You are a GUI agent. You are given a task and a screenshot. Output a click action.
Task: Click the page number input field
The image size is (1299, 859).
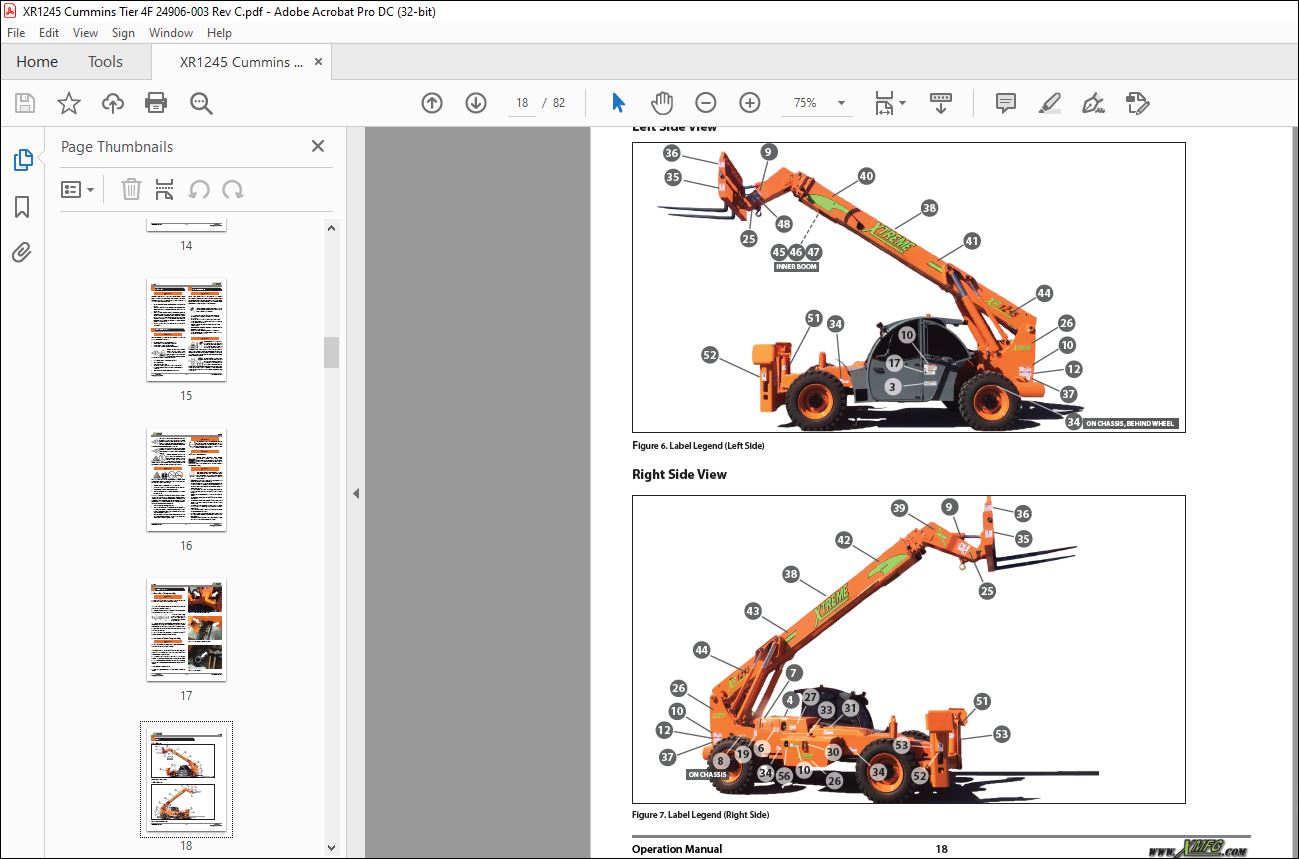point(523,103)
